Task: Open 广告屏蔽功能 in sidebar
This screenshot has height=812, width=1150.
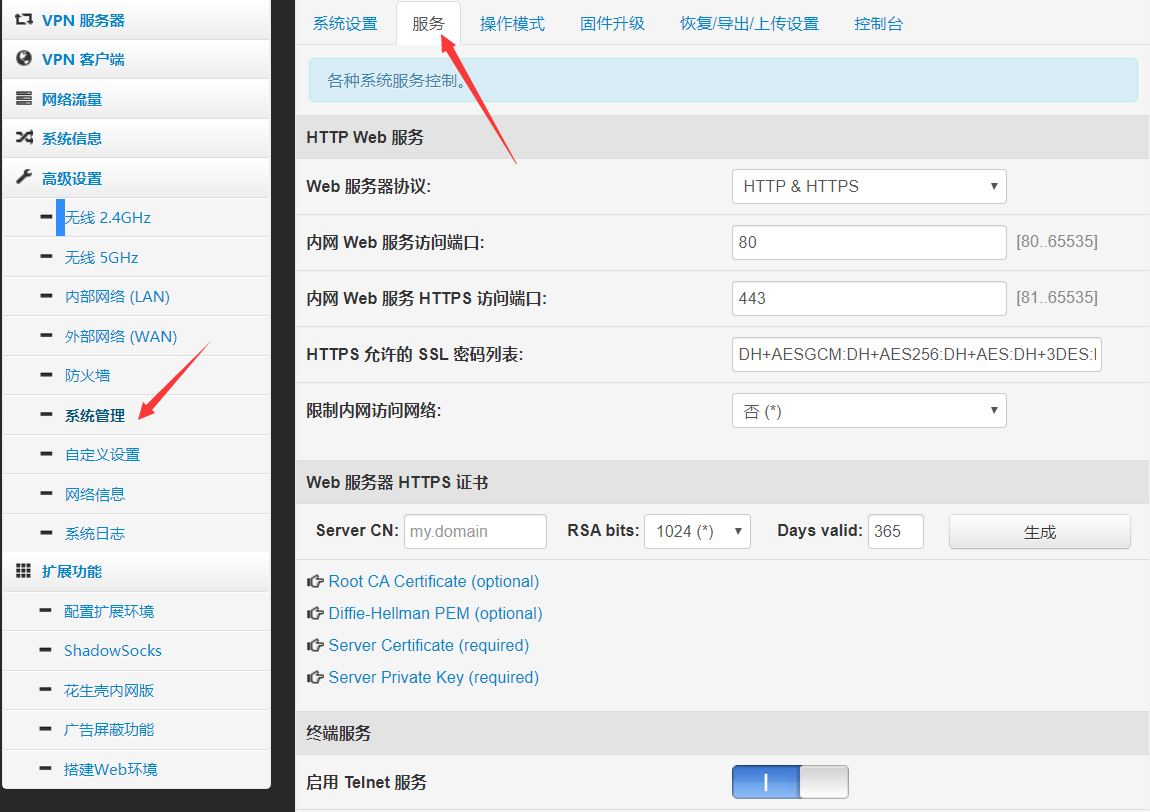Action: [109, 730]
